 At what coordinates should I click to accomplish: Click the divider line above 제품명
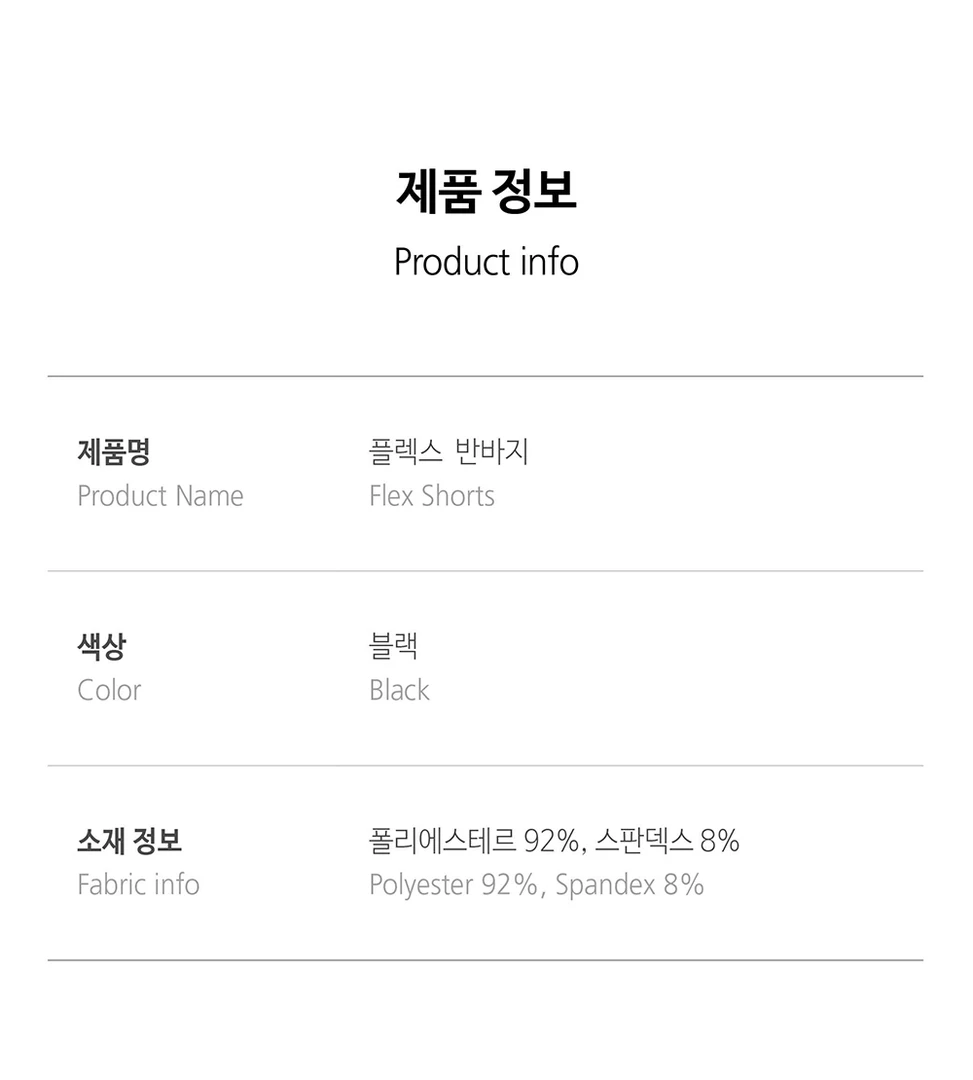click(x=486, y=377)
